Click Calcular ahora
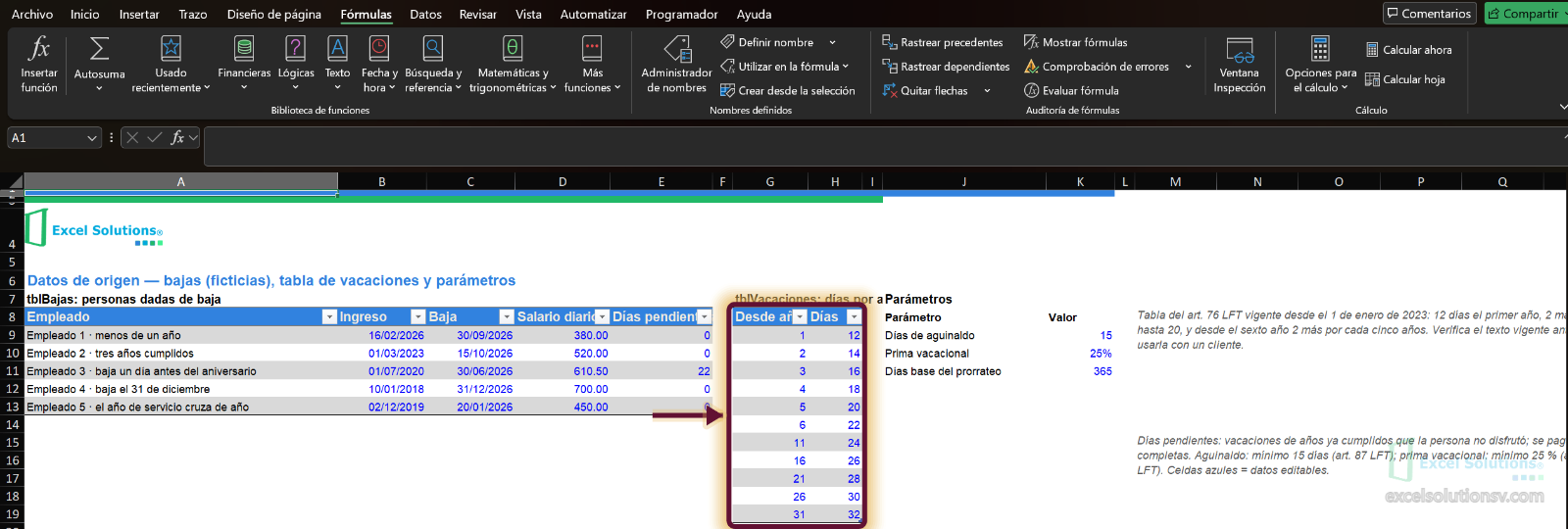Viewport: 1568px width, 529px height. click(1408, 50)
